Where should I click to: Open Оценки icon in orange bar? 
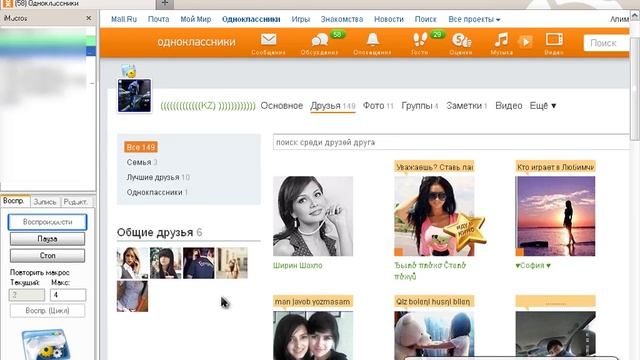(x=461, y=40)
